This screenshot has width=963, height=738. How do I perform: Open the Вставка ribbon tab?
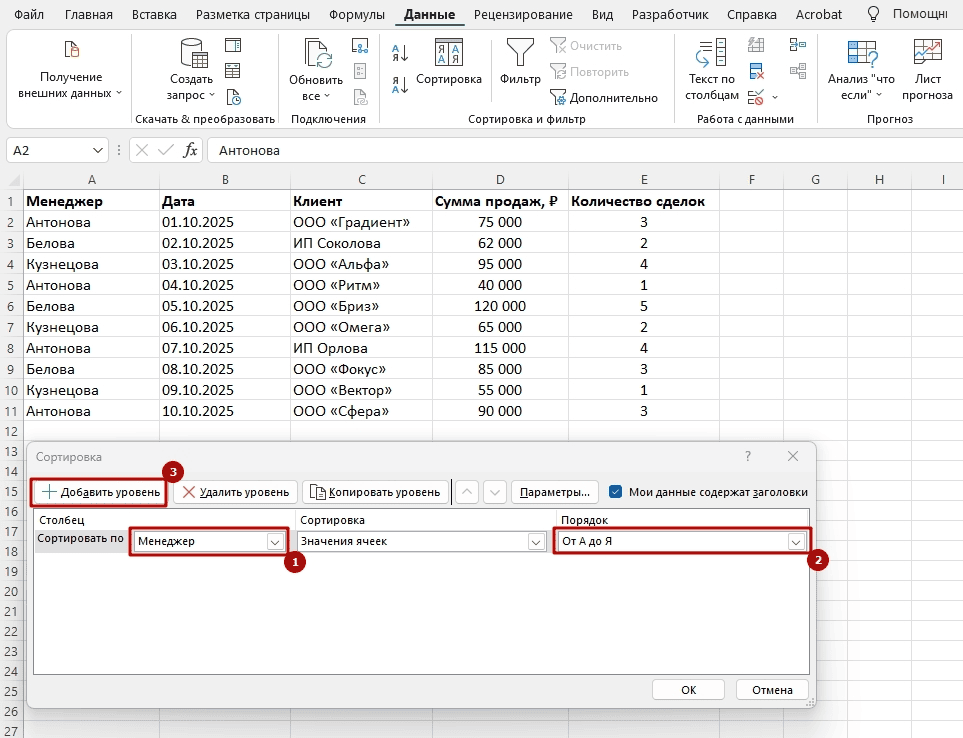154,15
